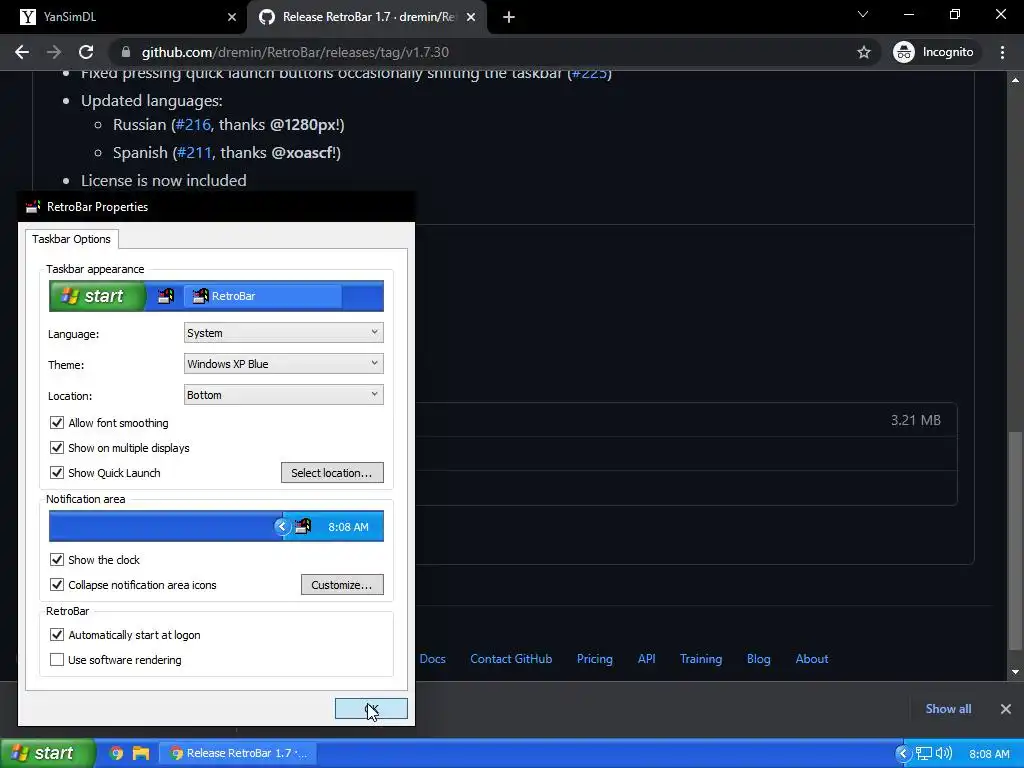Click the browser back arrow
The height and width of the screenshot is (768, 1024).
(x=22, y=52)
